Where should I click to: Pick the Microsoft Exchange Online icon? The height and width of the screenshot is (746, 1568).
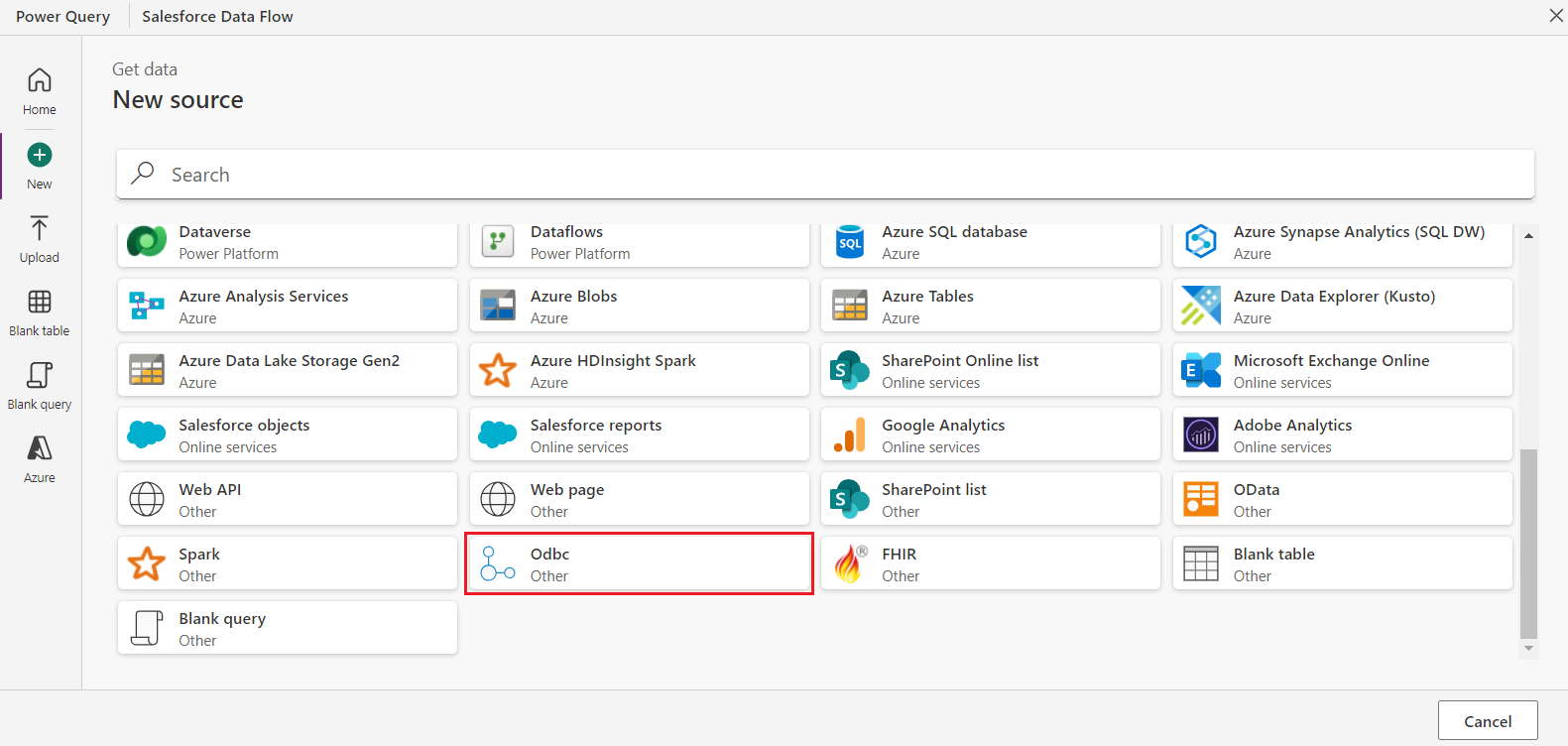(1200, 370)
